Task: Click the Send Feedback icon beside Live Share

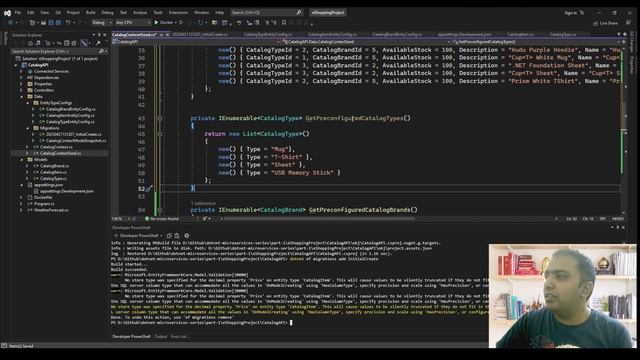Action: point(628,23)
